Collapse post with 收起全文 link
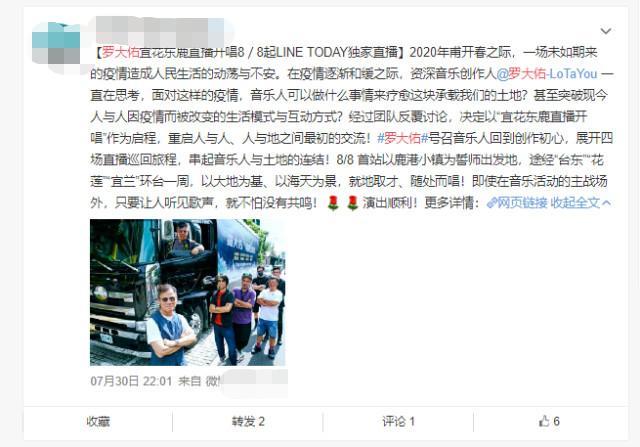The image size is (640, 447). (x=576, y=202)
